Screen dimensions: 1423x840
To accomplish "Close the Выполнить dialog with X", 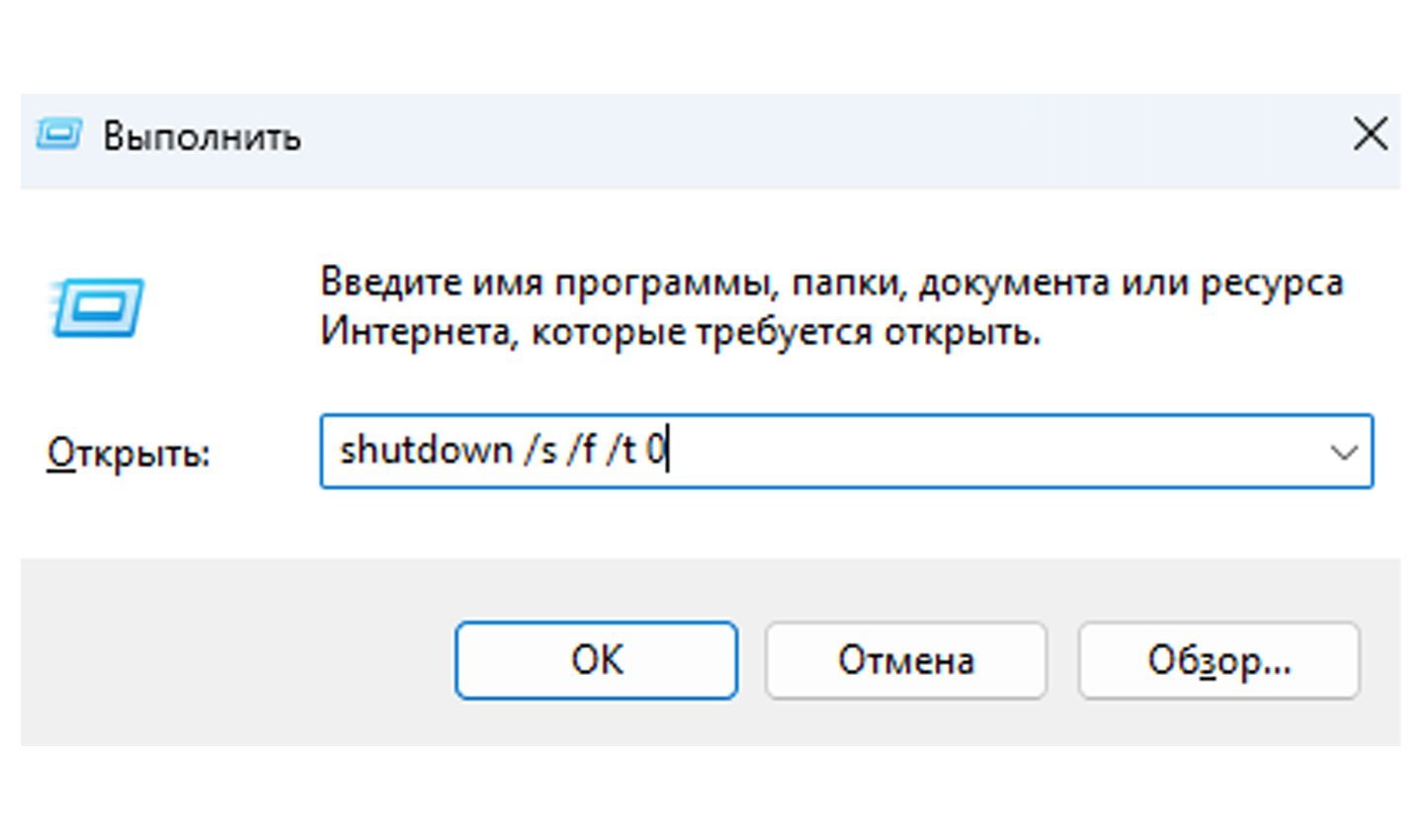I will point(1371,134).
